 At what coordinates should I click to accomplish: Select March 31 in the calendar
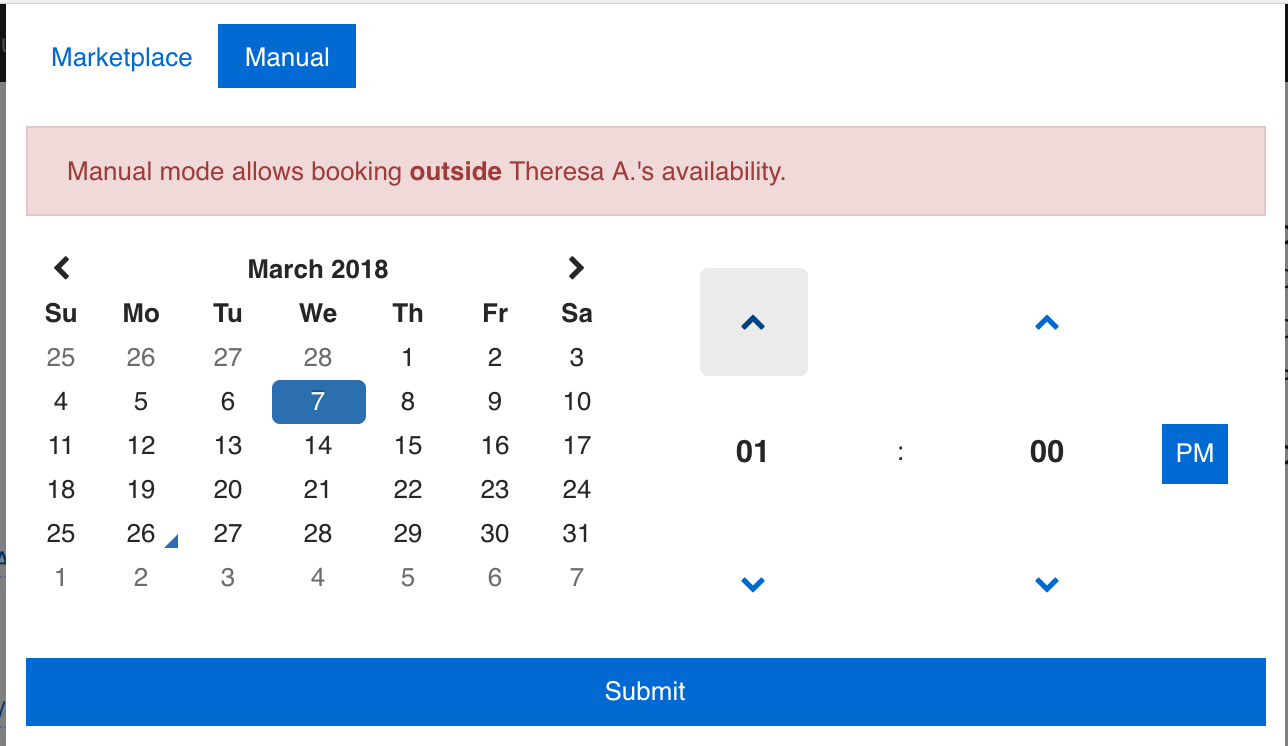click(x=576, y=534)
